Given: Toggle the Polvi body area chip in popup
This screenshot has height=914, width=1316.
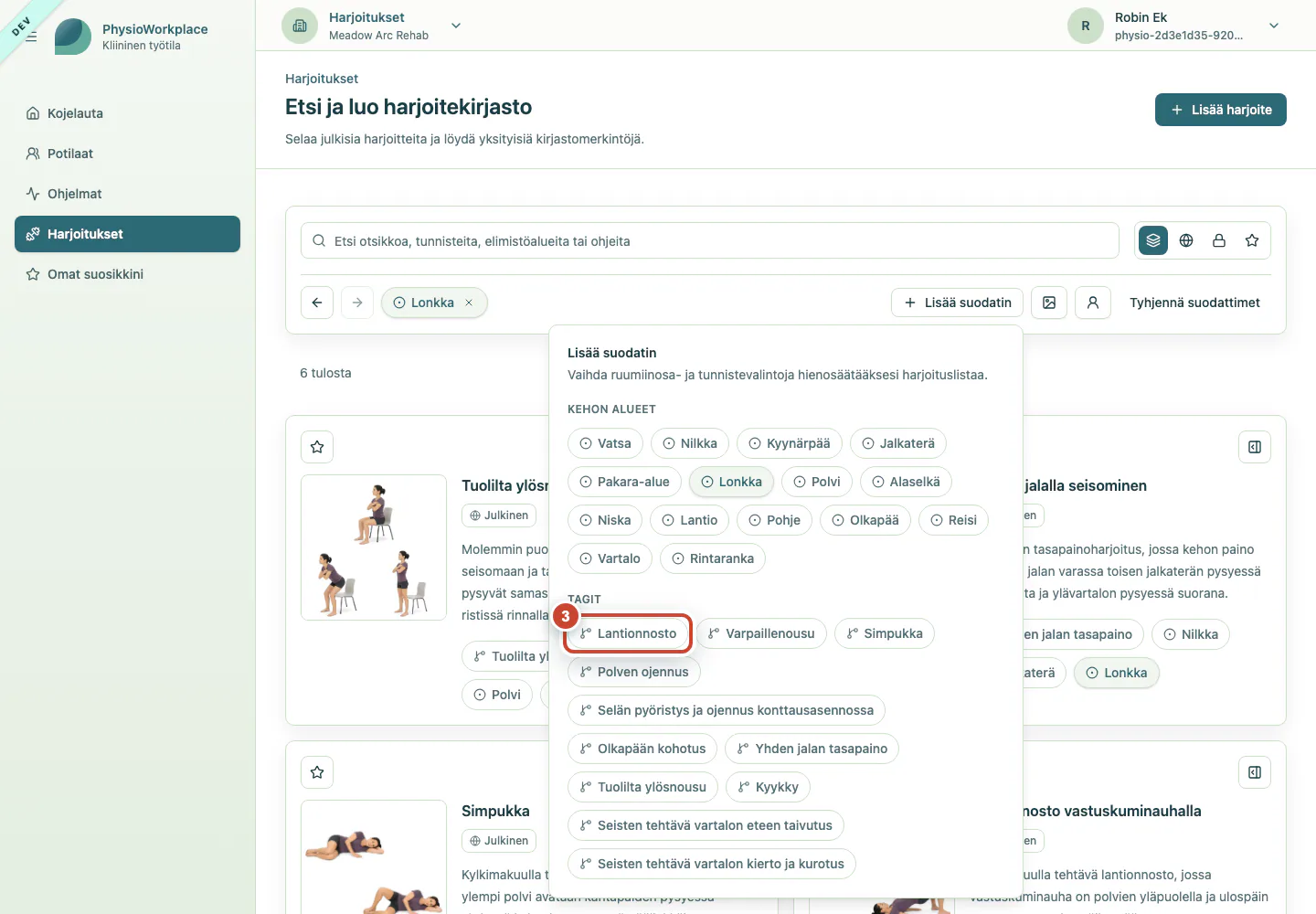Looking at the screenshot, I should pyautogui.click(x=817, y=482).
